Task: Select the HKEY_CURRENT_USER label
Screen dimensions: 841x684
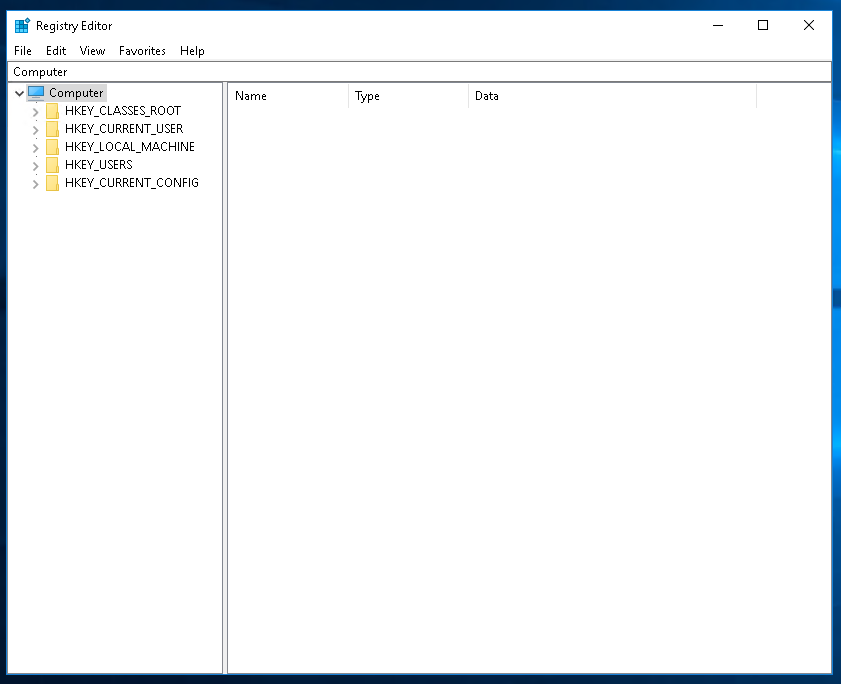Action: [x=124, y=129]
